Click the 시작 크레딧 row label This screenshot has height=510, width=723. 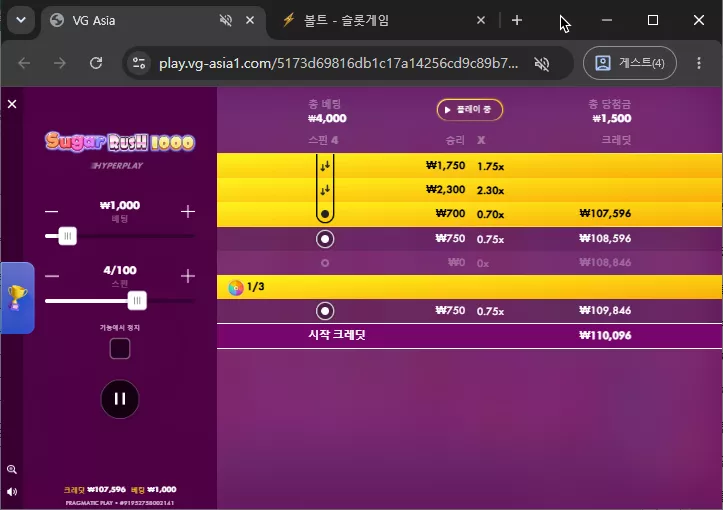point(337,335)
